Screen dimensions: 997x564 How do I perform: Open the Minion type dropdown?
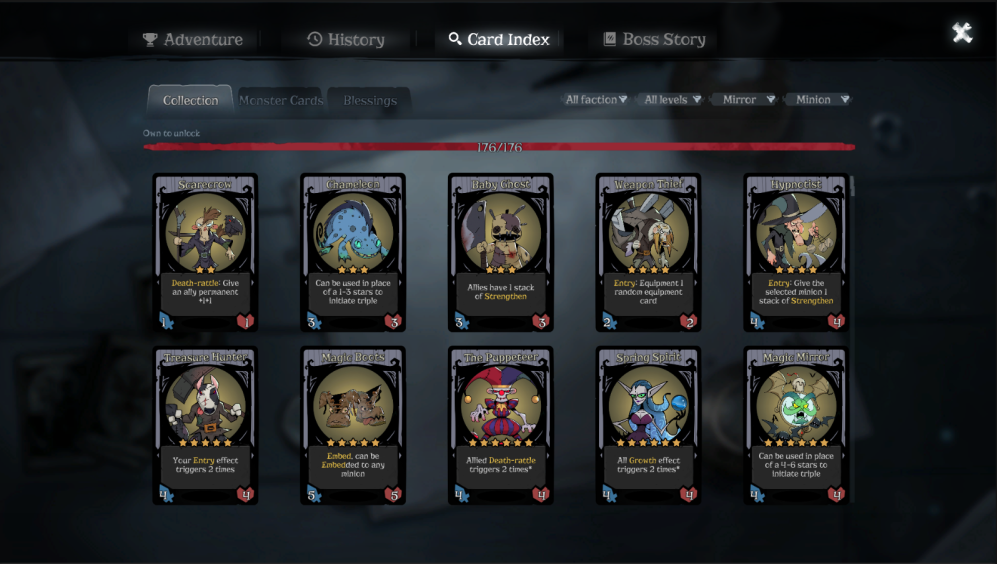pyautogui.click(x=821, y=99)
